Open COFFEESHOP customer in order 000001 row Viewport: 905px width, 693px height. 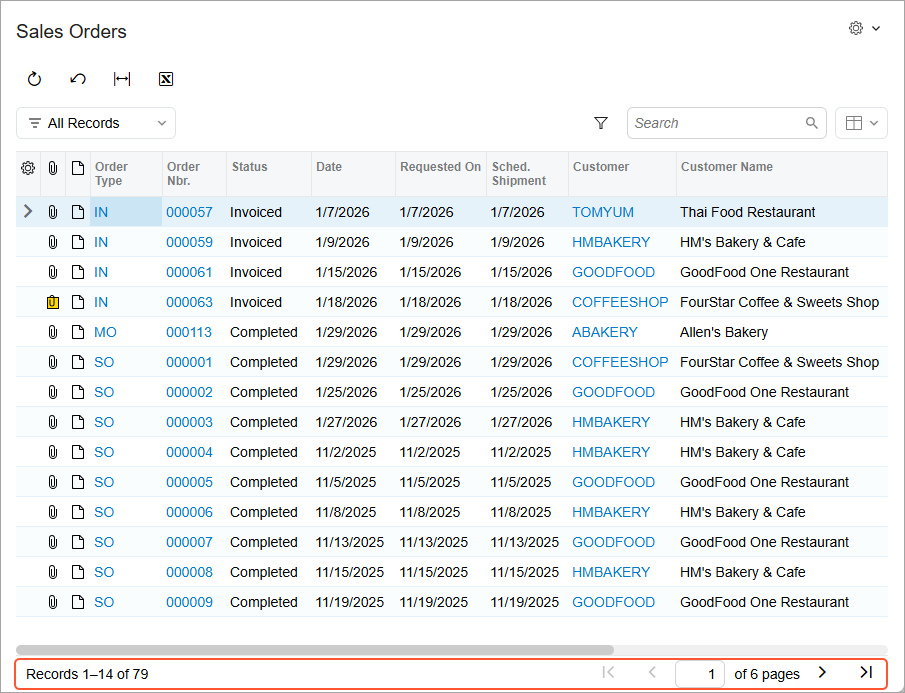pos(620,362)
